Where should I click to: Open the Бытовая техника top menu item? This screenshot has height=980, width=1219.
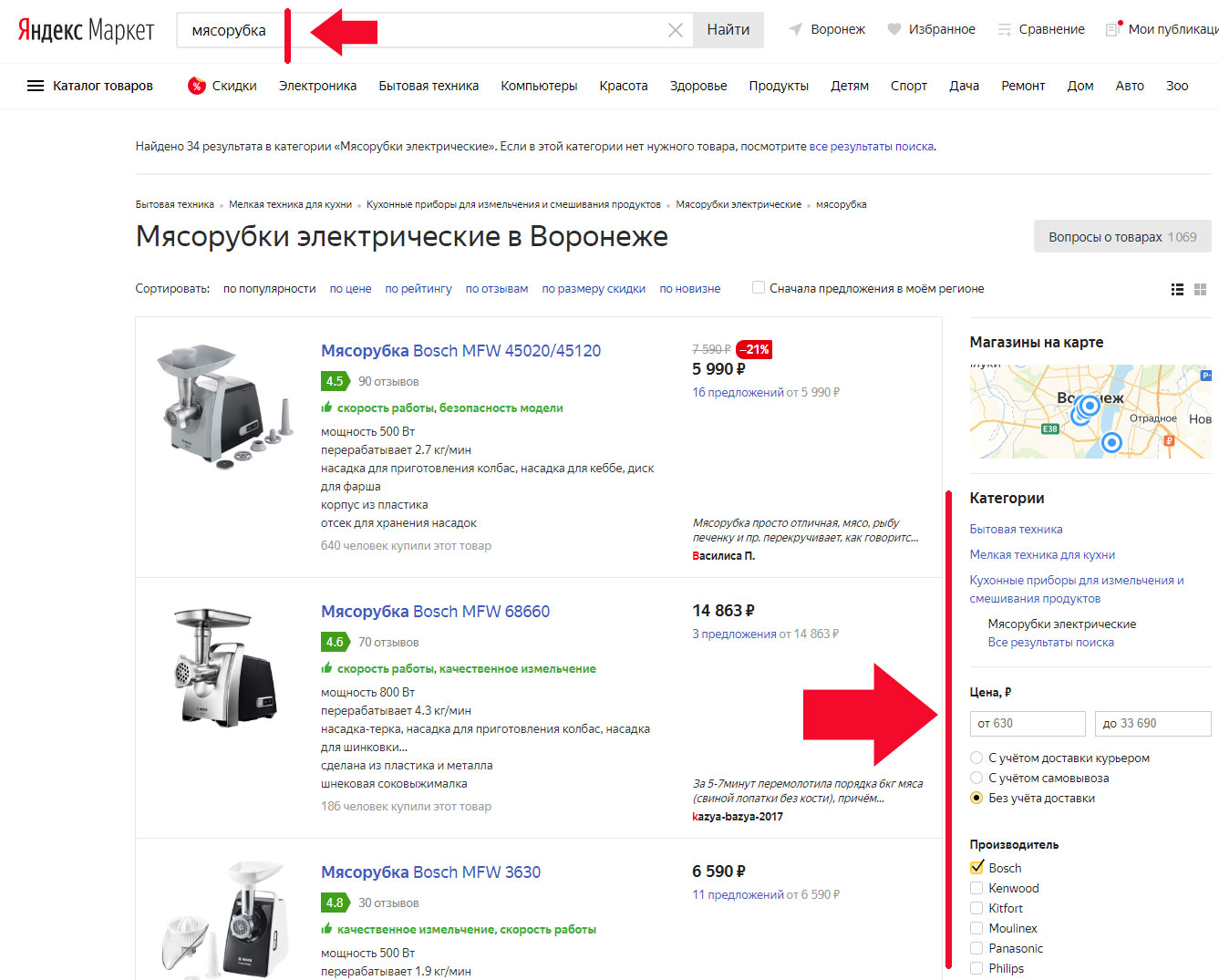[429, 86]
